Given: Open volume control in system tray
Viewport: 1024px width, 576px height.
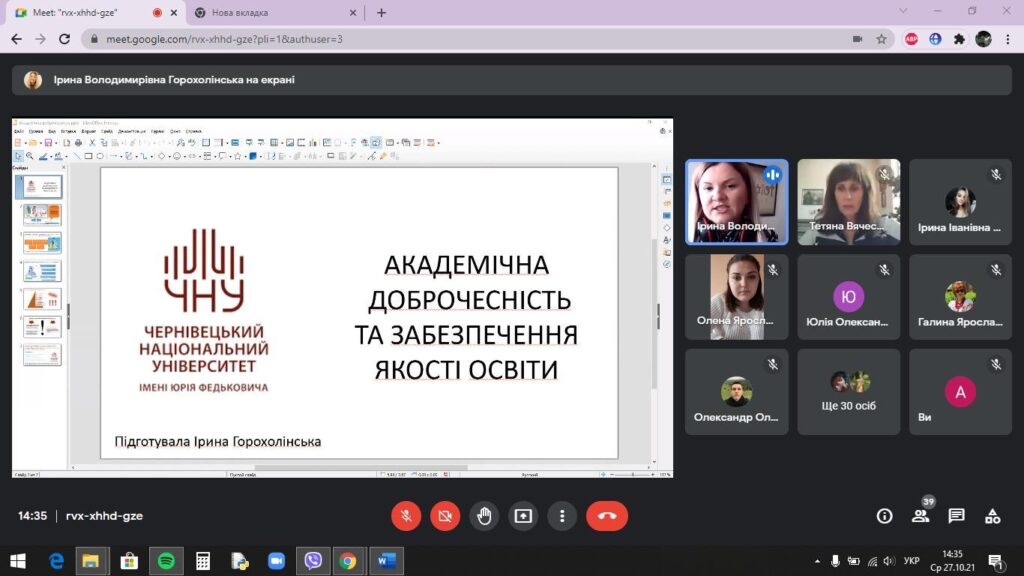Looking at the screenshot, I should point(889,561).
